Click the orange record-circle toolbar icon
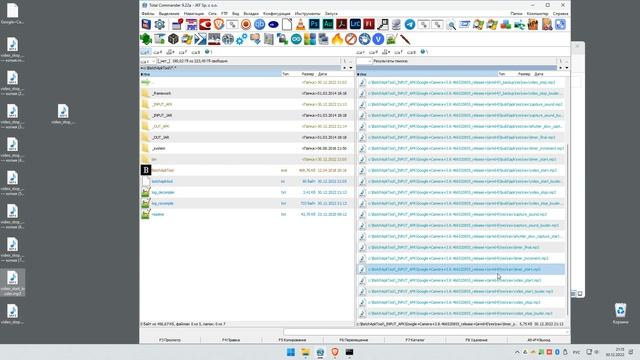Image resolution: width=640 pixels, height=360 pixels. click(246, 24)
